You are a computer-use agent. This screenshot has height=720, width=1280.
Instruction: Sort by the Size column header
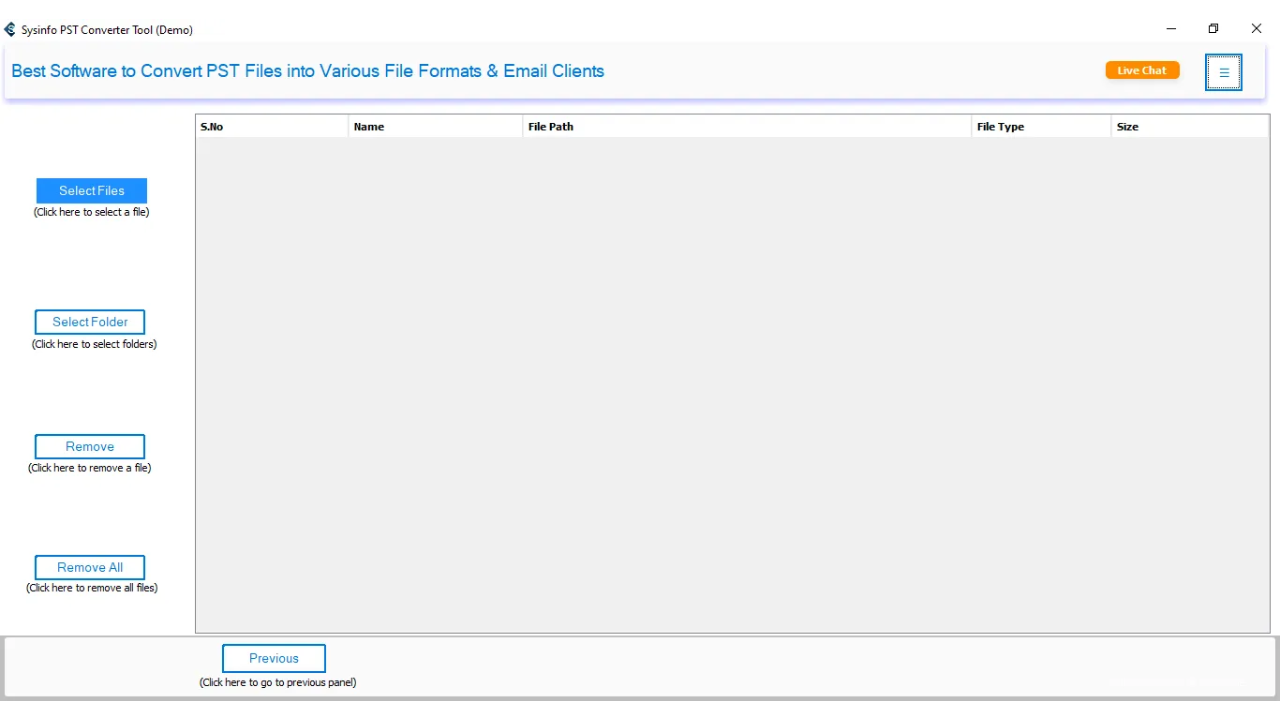(x=1190, y=127)
